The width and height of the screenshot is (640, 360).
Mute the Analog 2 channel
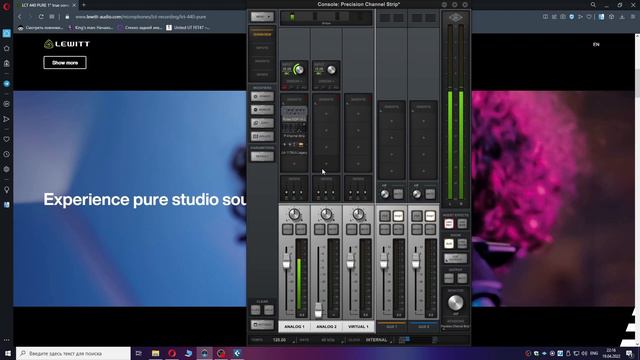(x=333, y=229)
